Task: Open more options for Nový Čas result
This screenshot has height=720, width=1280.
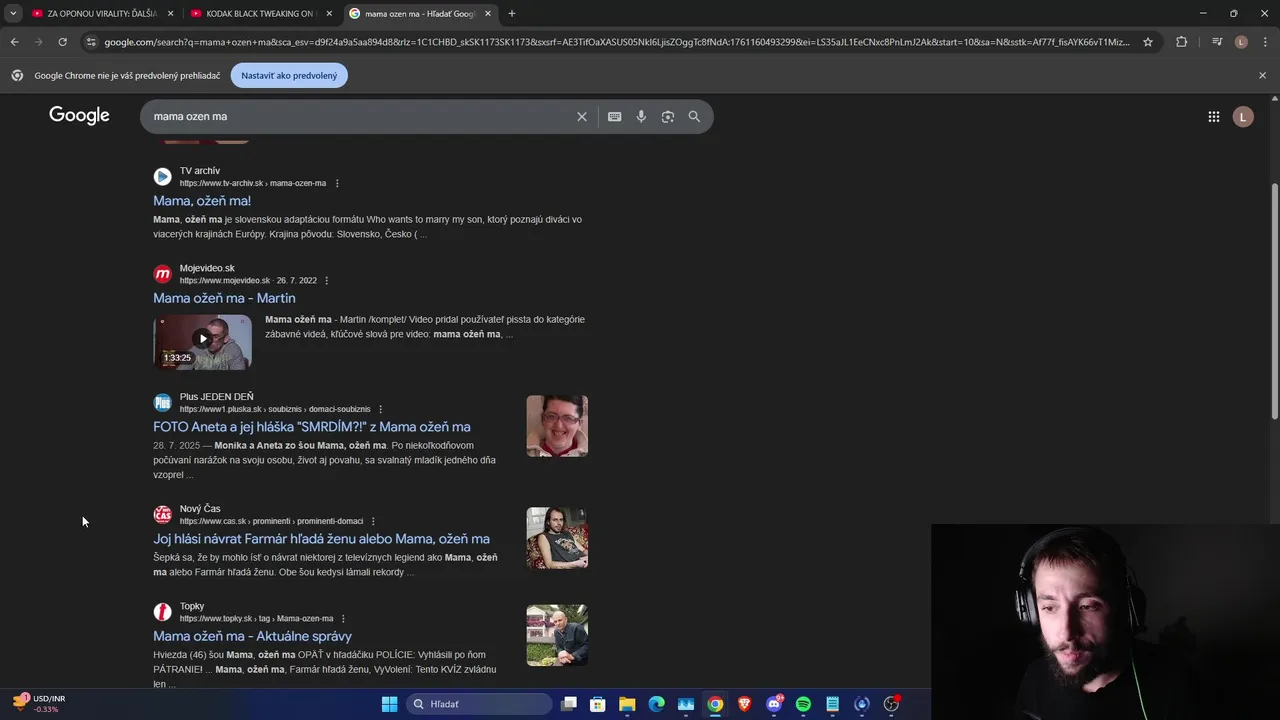Action: [x=373, y=522]
